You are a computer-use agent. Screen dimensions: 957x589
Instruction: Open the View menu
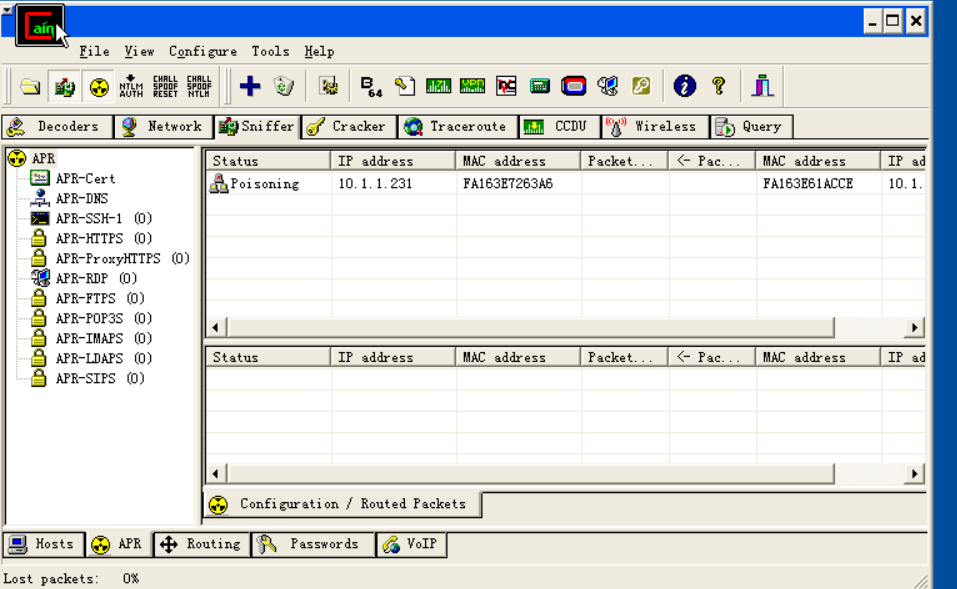click(x=139, y=51)
